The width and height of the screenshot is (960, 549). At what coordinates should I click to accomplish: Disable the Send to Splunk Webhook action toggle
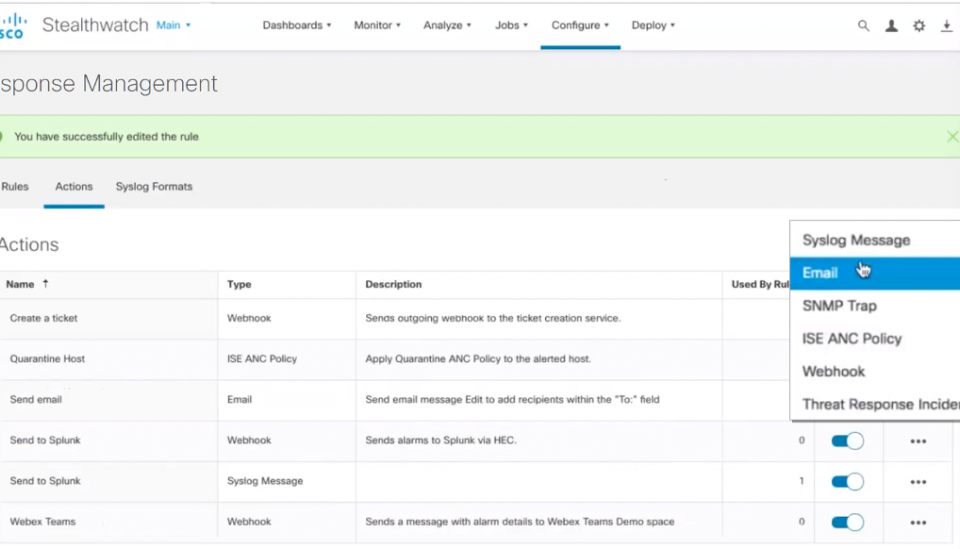[847, 441]
